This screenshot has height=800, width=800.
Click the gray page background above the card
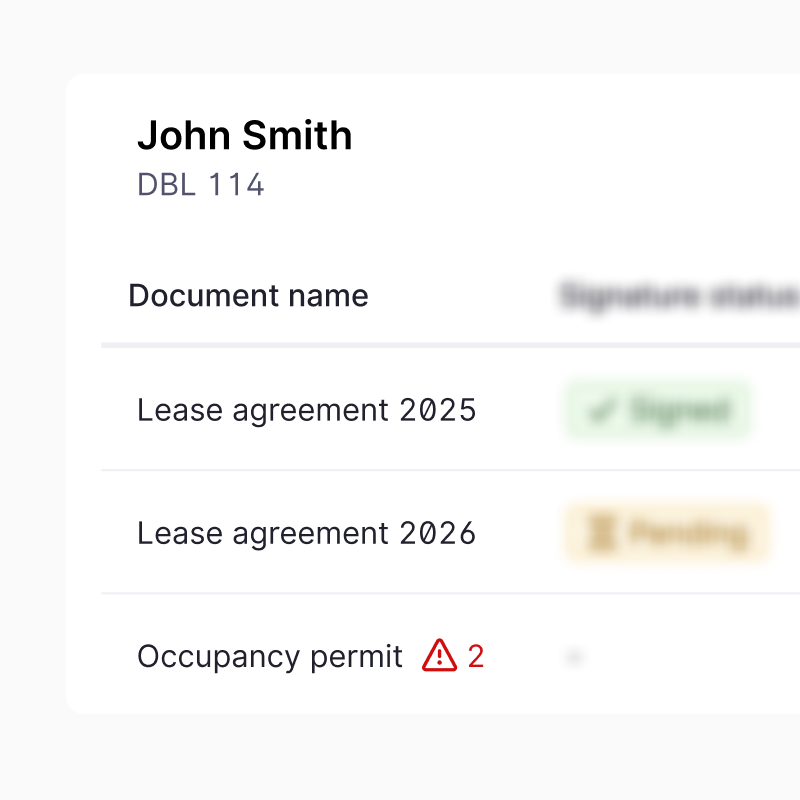[x=400, y=35]
